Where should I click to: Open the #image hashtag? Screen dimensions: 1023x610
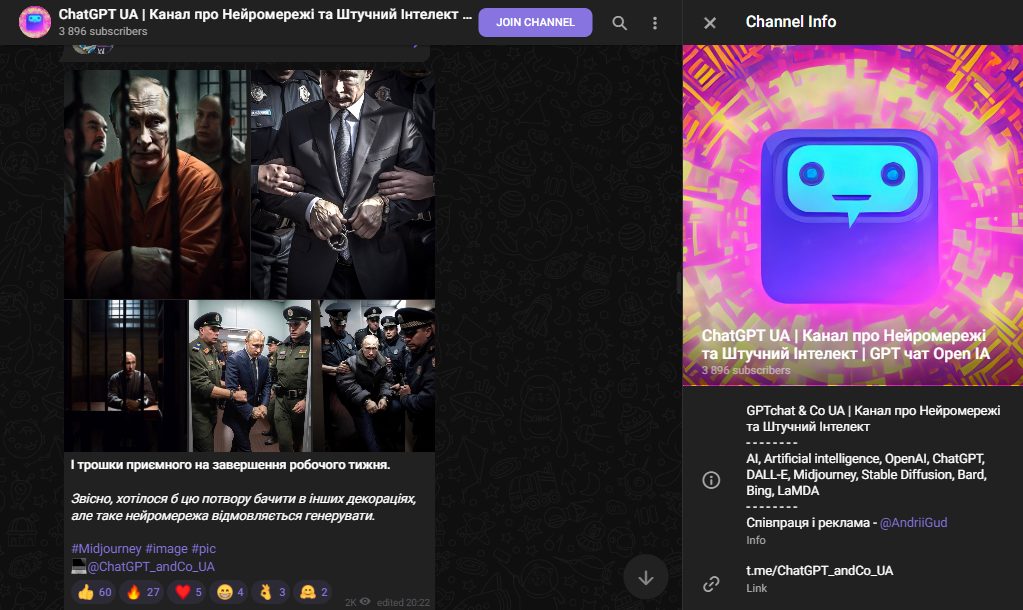(166, 549)
